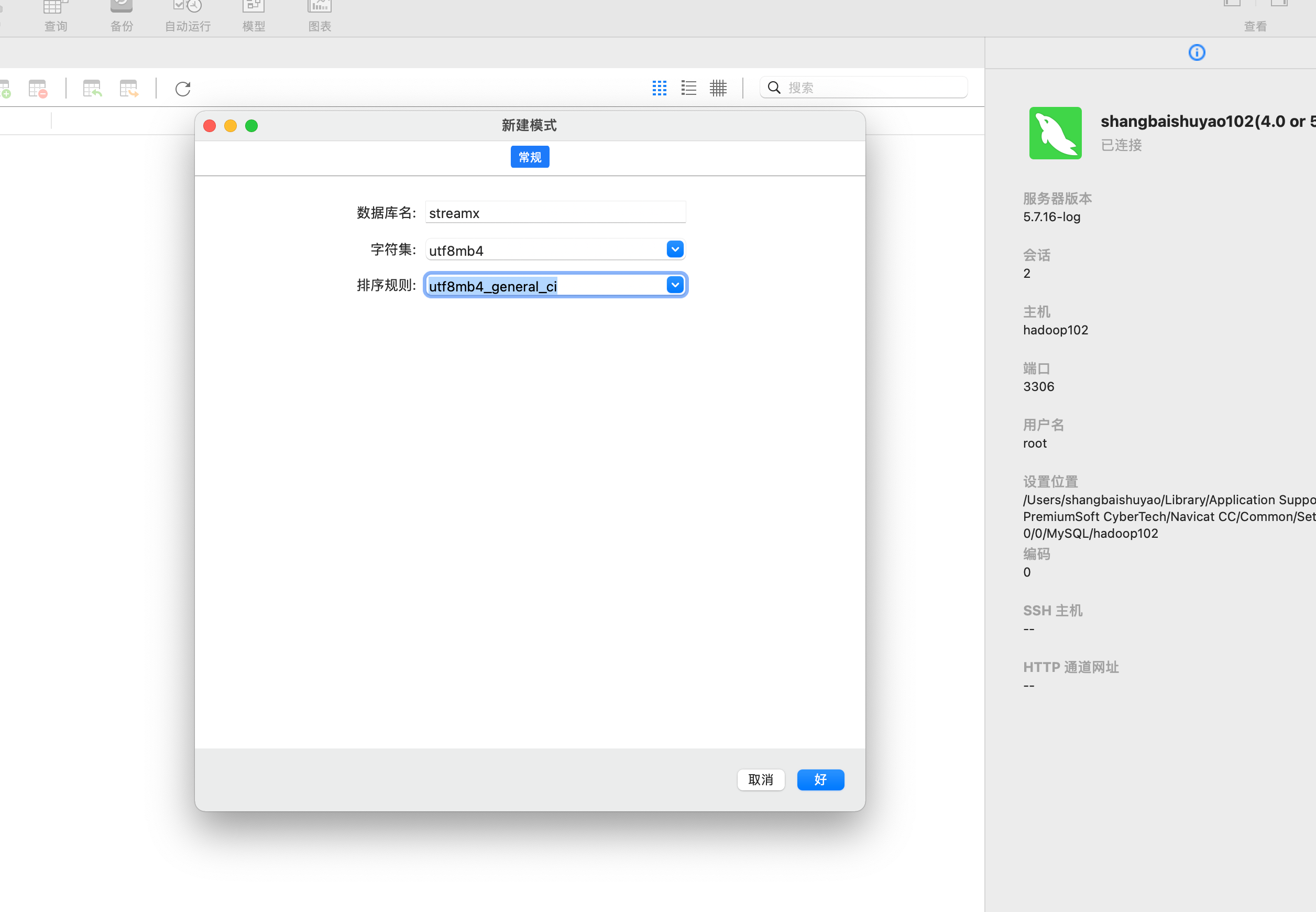The width and height of the screenshot is (1316, 912).
Task: Open the 查询 (Query) toolbar item
Action: coord(56,17)
